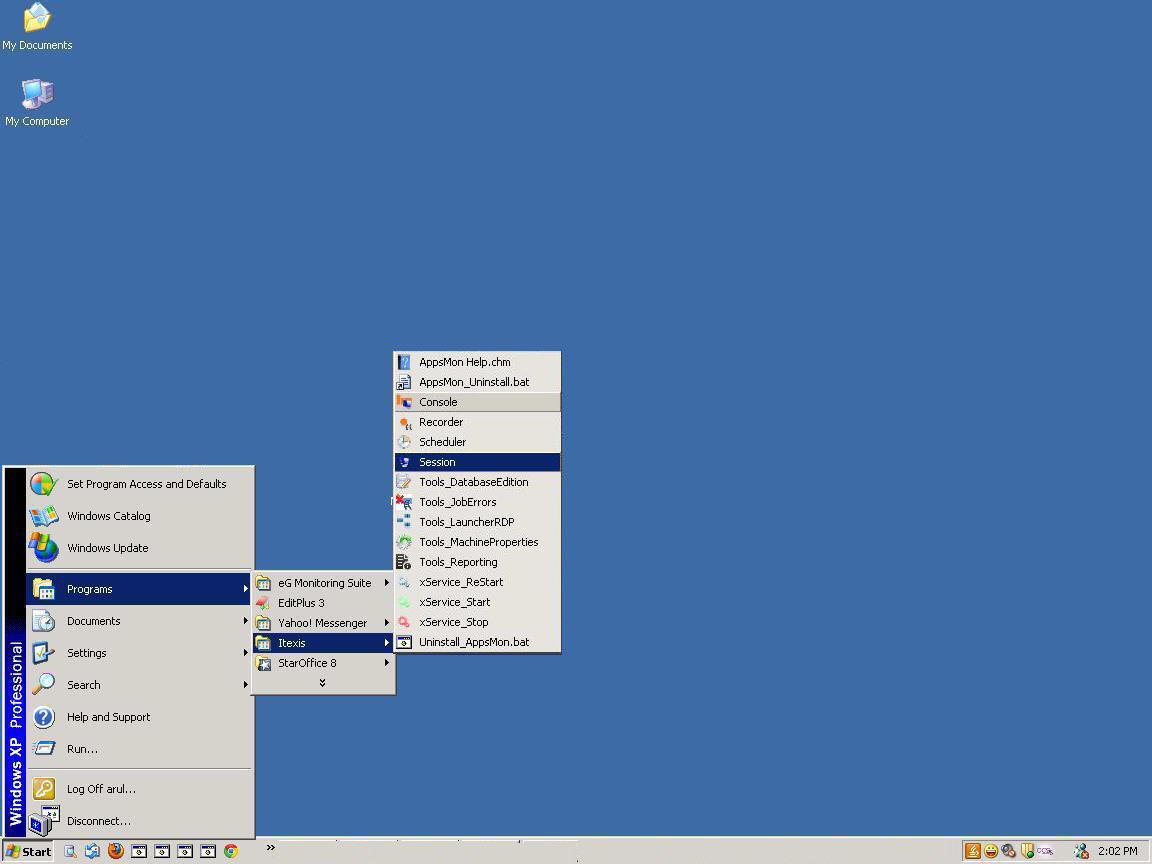Screen dimensions: 1152x864
Task: Click the search magnifier Quick Launch icon
Action: point(70,852)
